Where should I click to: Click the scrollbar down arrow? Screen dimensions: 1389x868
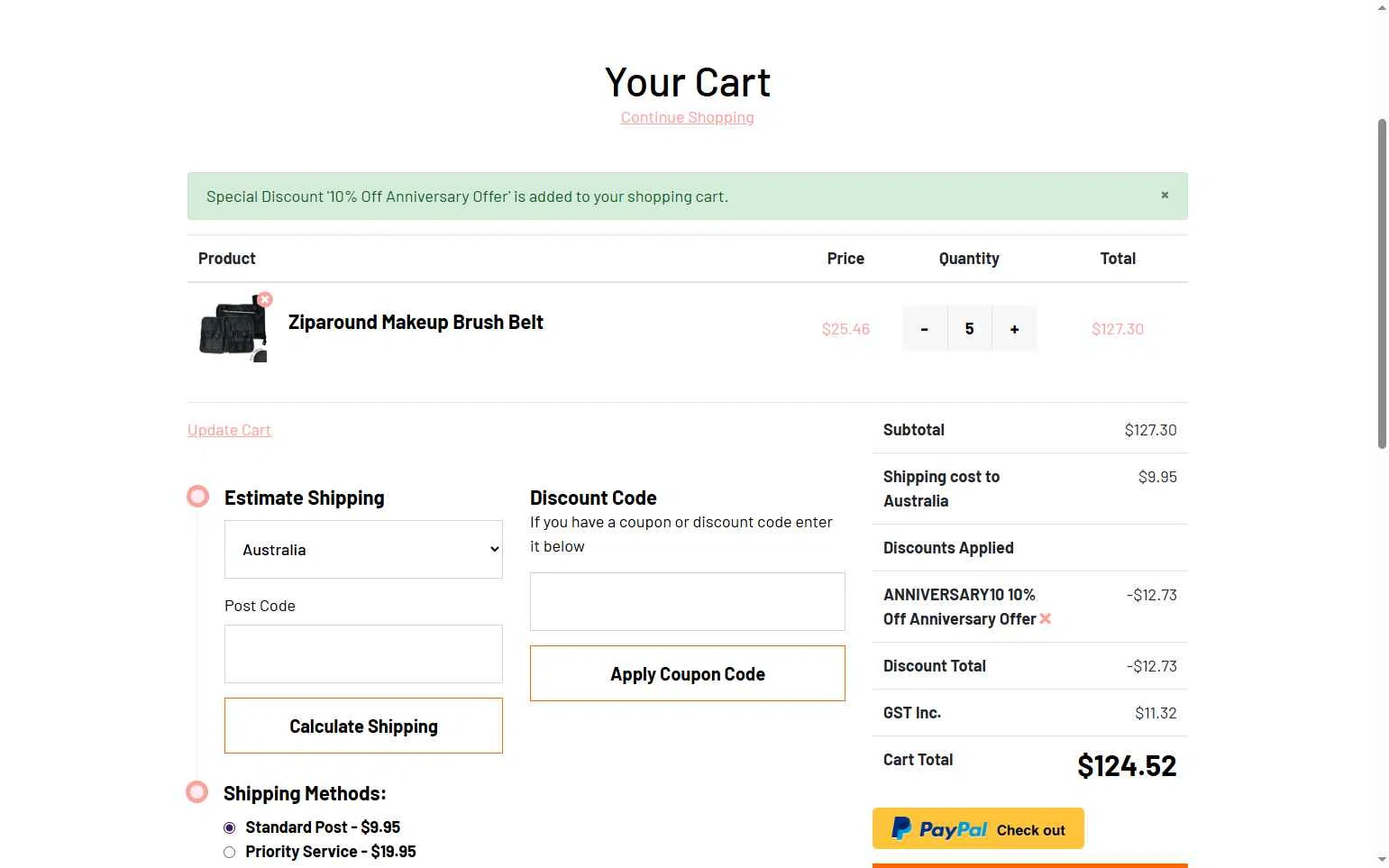coord(1382,859)
